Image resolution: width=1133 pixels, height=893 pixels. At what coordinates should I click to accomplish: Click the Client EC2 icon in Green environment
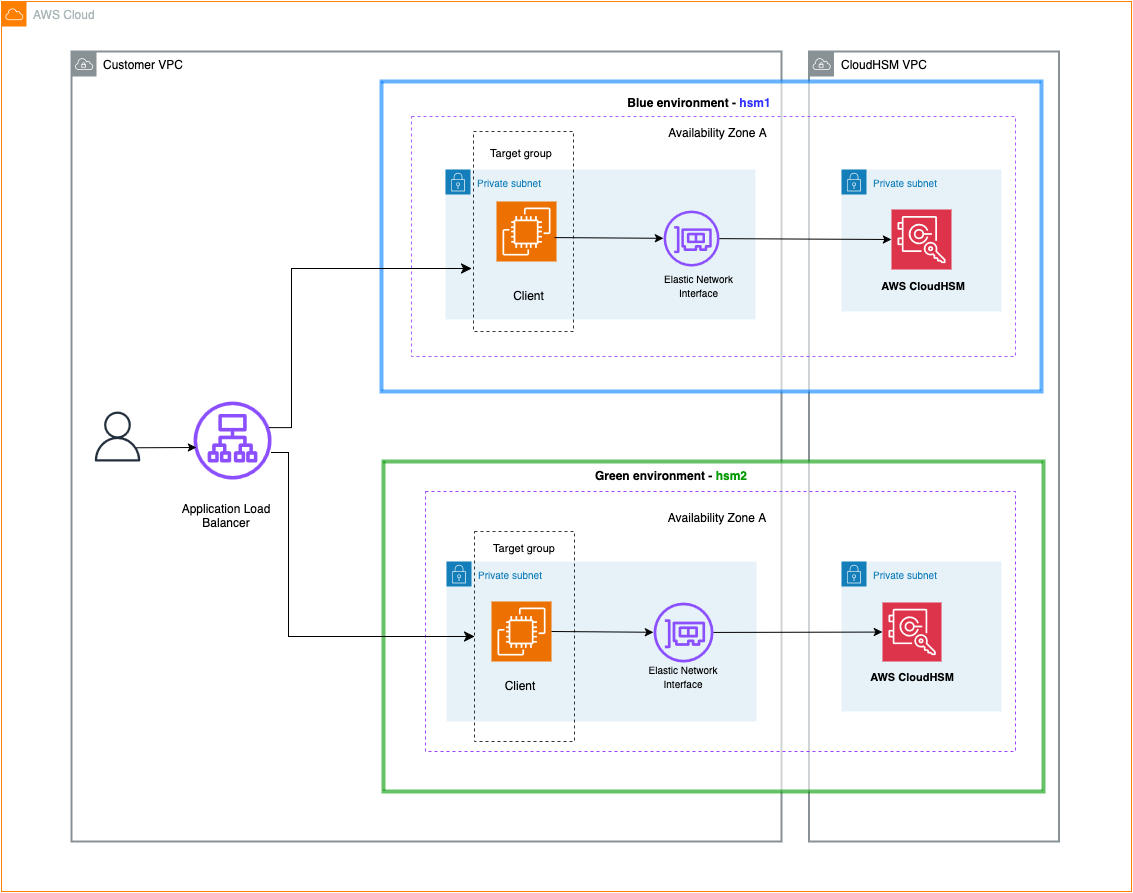point(521,631)
